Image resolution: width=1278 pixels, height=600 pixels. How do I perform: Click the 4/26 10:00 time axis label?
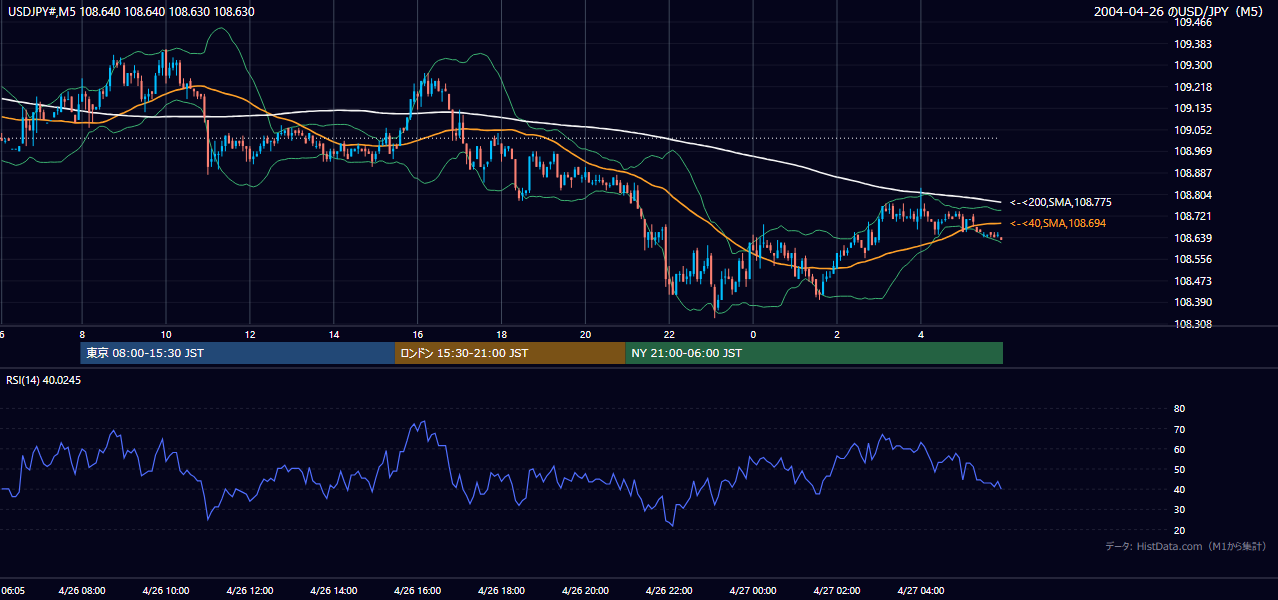(x=166, y=590)
